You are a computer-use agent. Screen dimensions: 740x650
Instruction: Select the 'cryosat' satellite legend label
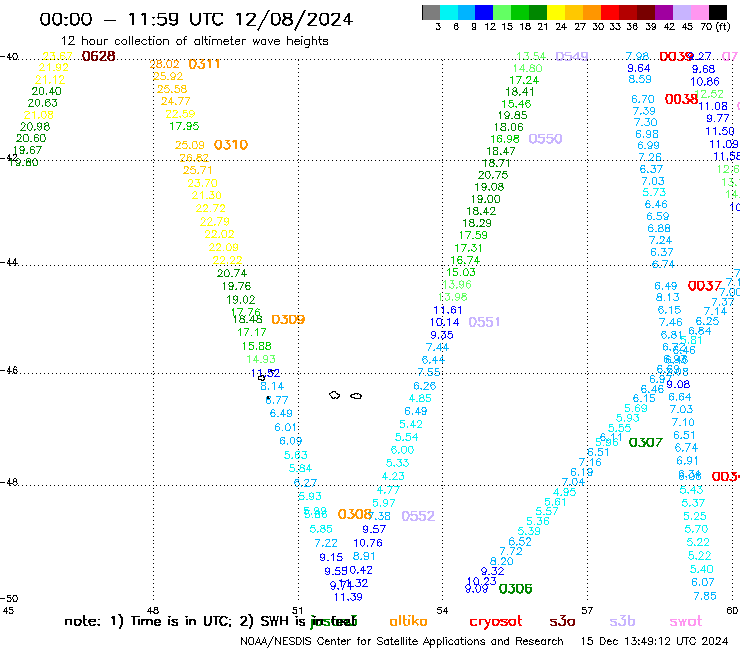click(496, 622)
